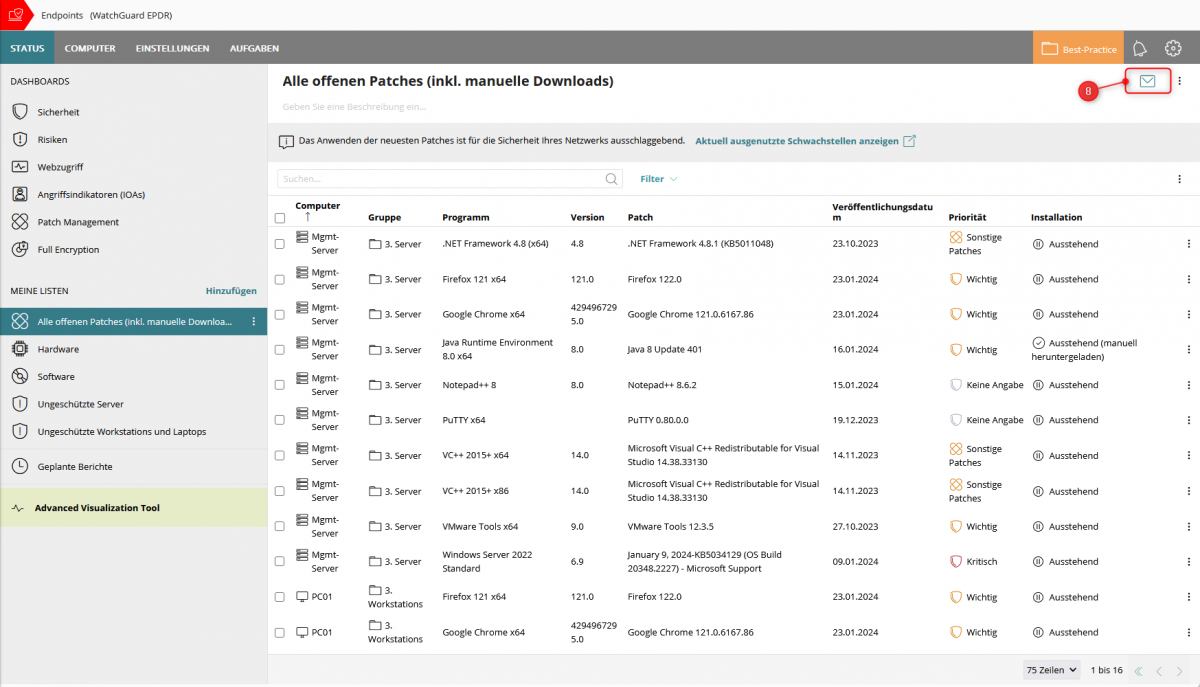
Task: Open the AUFGABEN menu
Action: (x=254, y=47)
